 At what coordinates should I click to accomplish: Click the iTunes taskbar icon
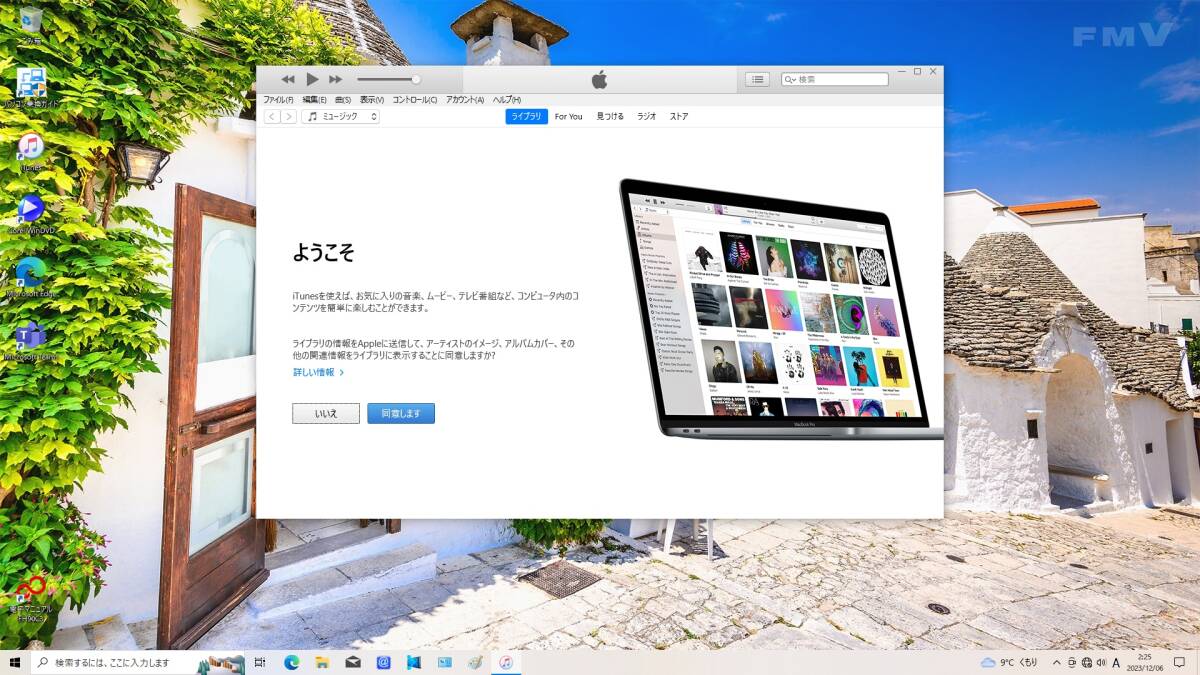pyautogui.click(x=506, y=662)
